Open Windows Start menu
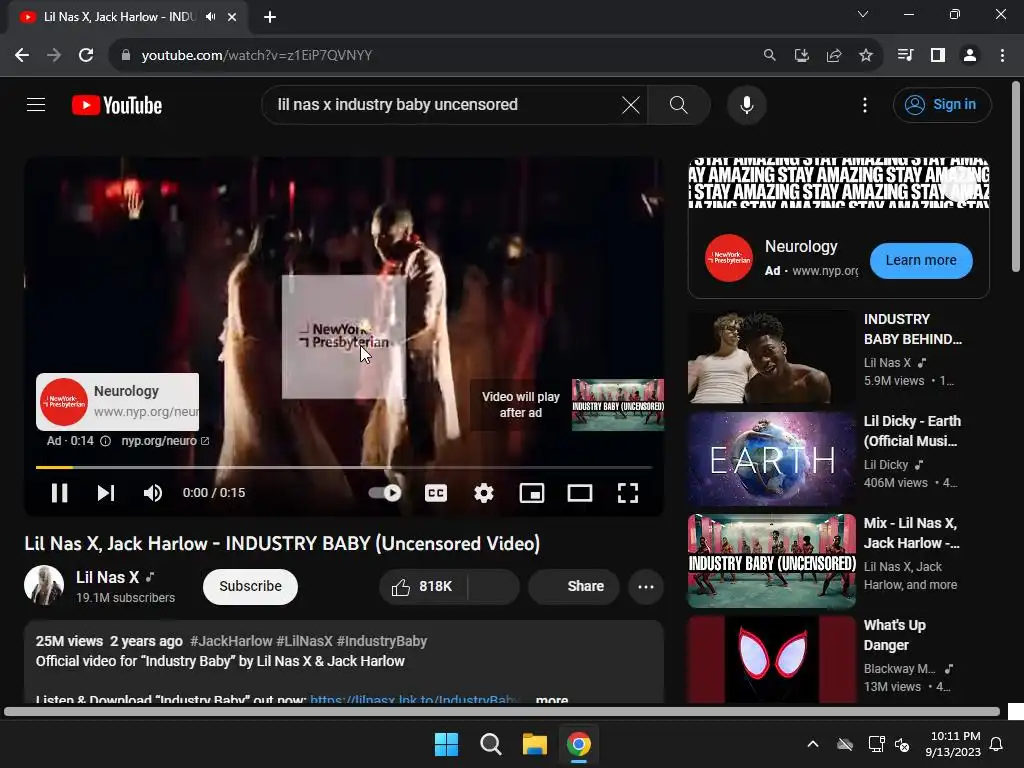The height and width of the screenshot is (768, 1024). point(446,744)
